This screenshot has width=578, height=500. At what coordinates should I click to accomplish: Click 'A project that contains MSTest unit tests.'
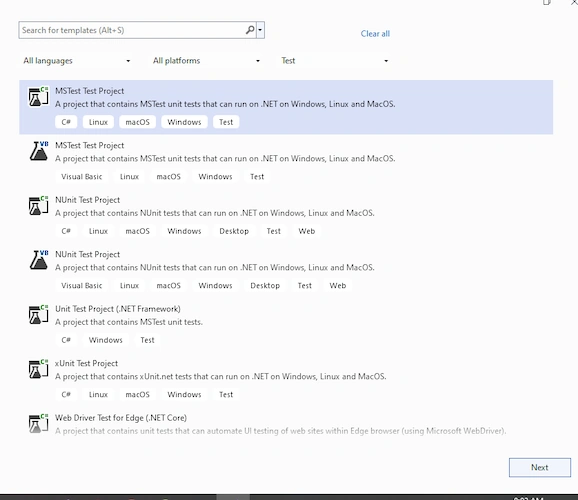129,322
